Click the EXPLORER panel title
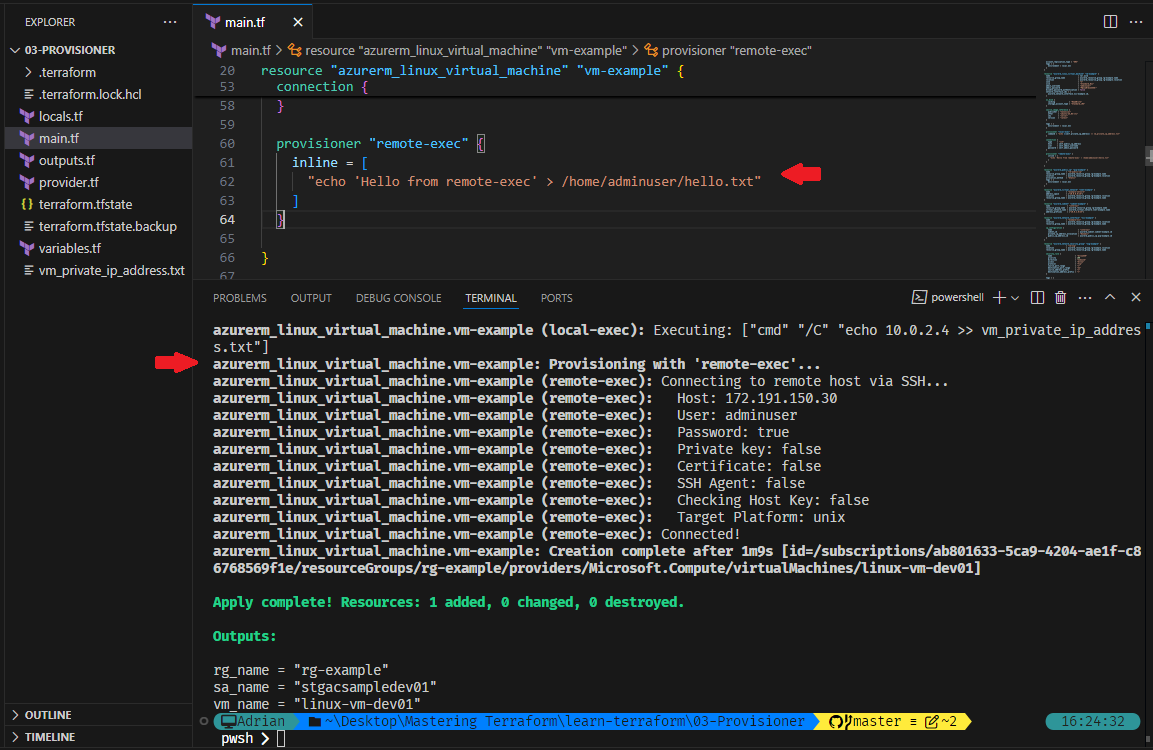 pos(50,22)
